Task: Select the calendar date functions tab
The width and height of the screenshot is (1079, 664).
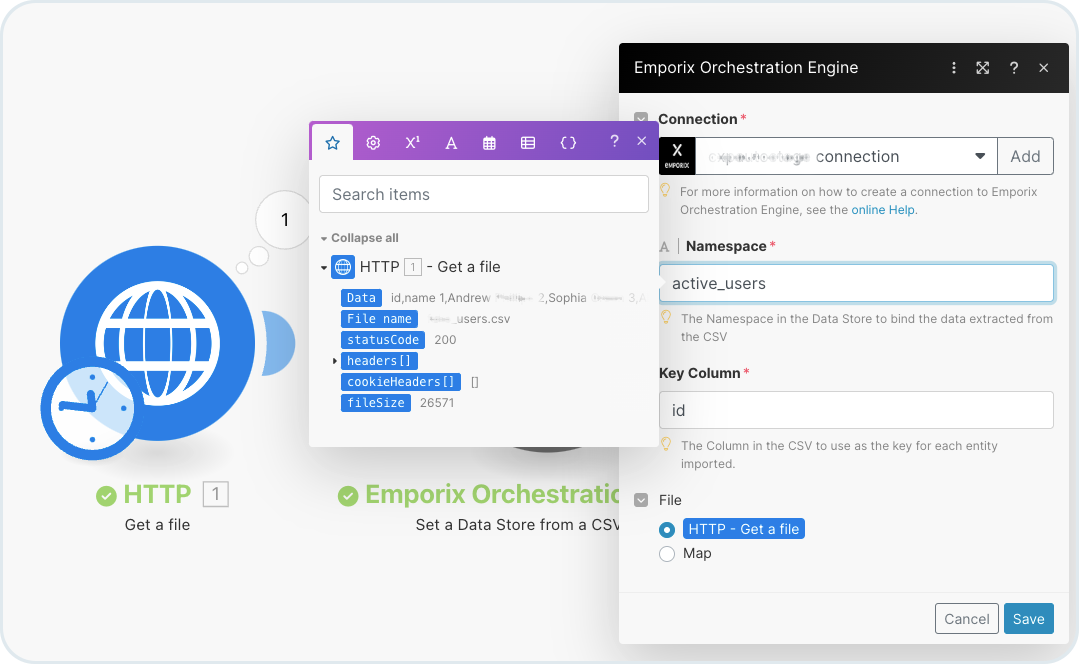Action: [489, 143]
